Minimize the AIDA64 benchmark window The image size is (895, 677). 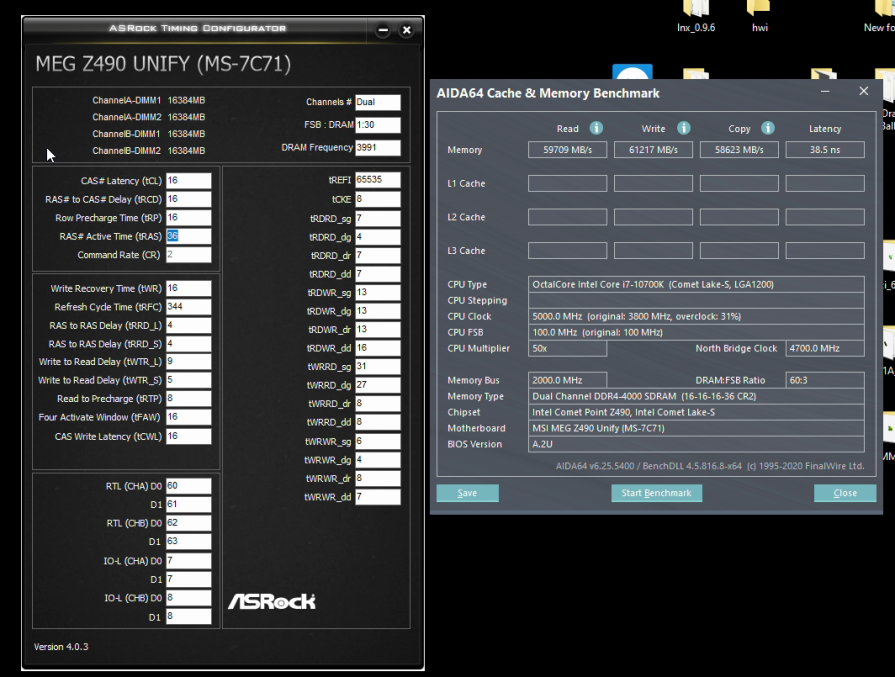(825, 91)
